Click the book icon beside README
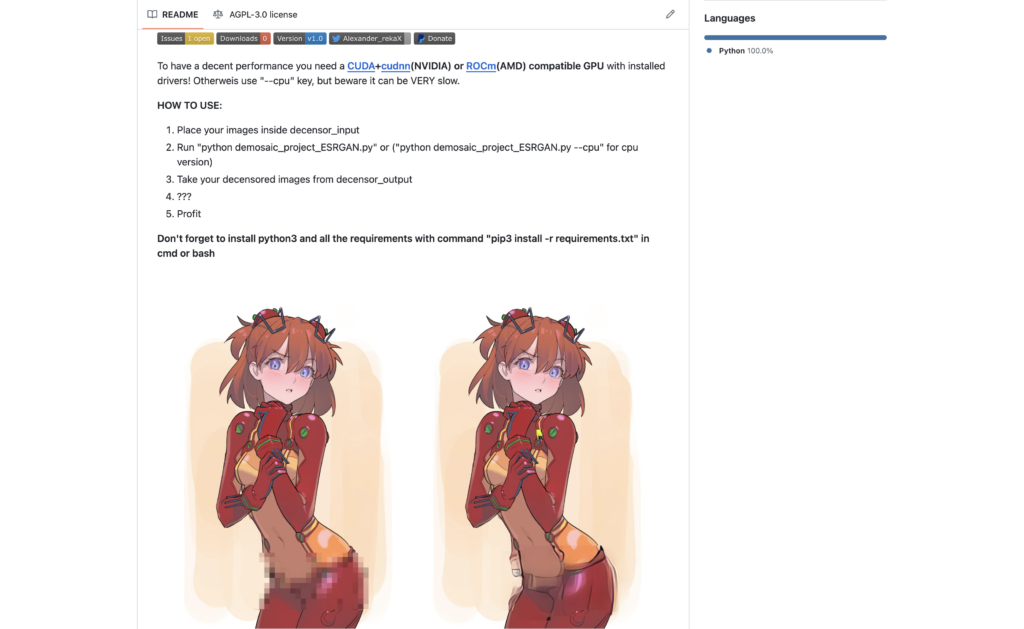Image resolution: width=1024 pixels, height=629 pixels. [x=152, y=14]
